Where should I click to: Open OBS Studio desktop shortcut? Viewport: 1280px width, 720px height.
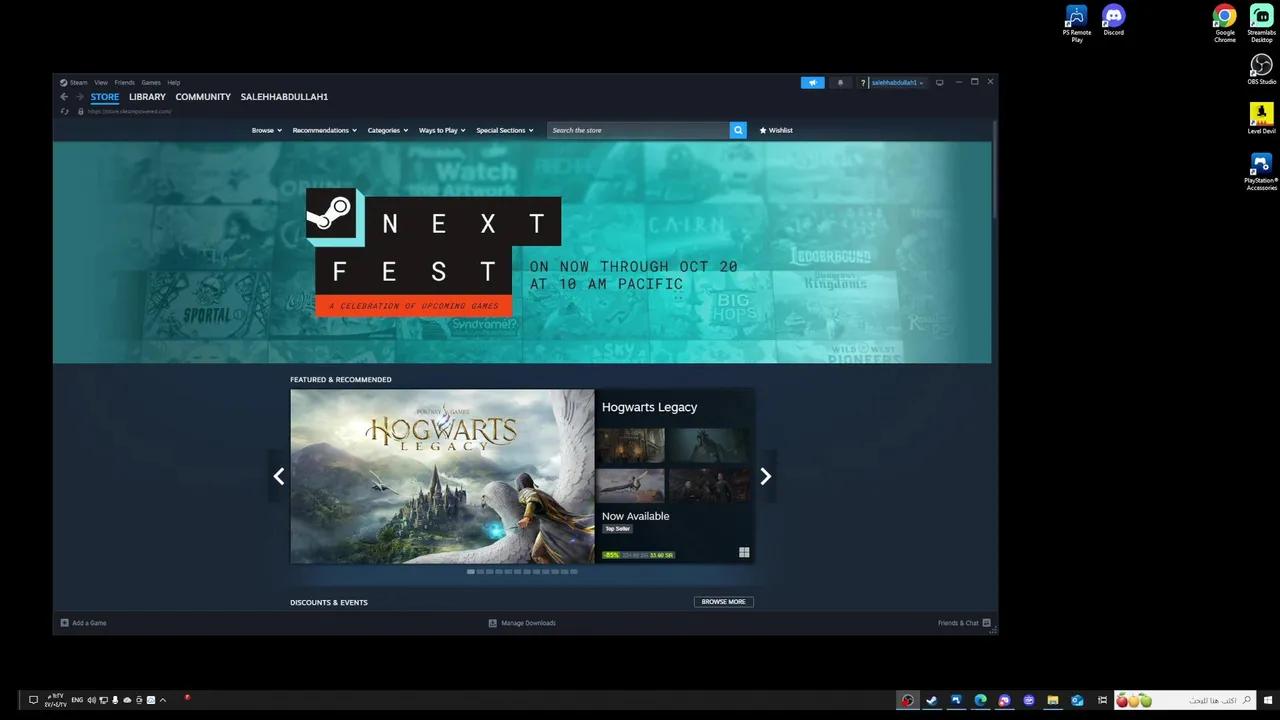[1262, 69]
